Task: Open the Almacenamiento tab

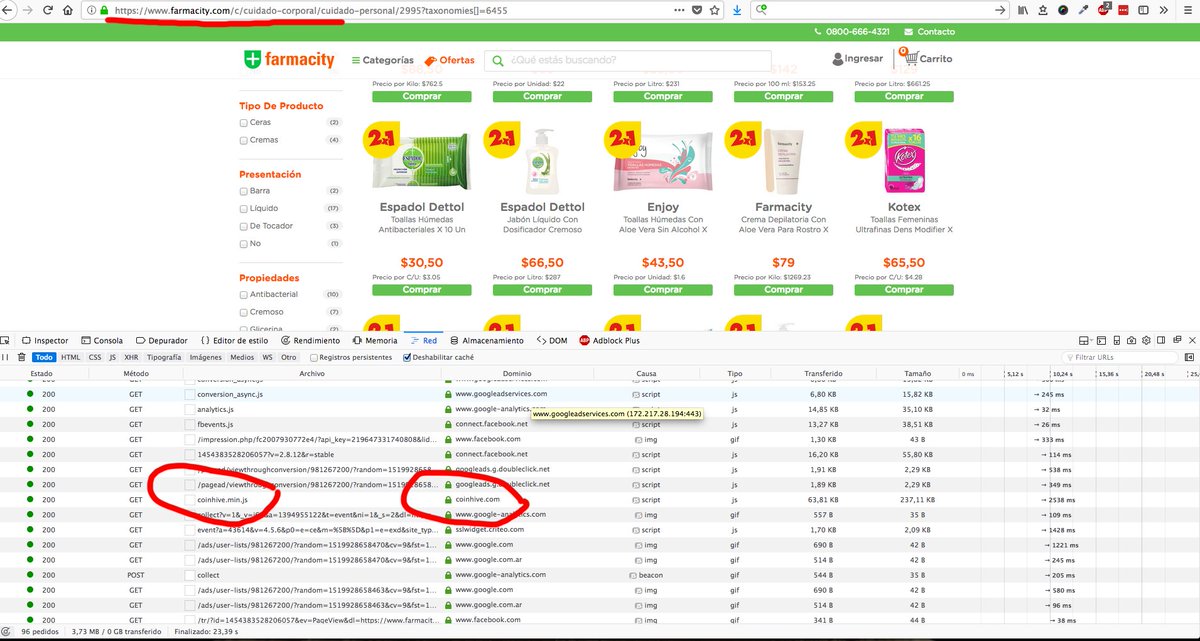Action: (488, 340)
